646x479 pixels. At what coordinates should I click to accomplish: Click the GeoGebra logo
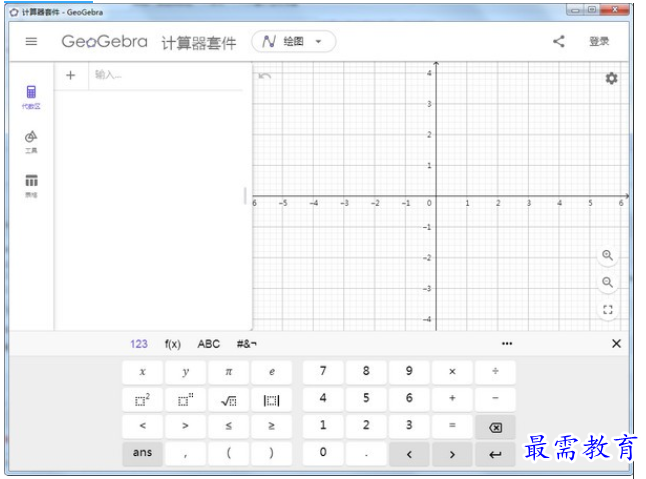[x=104, y=42]
